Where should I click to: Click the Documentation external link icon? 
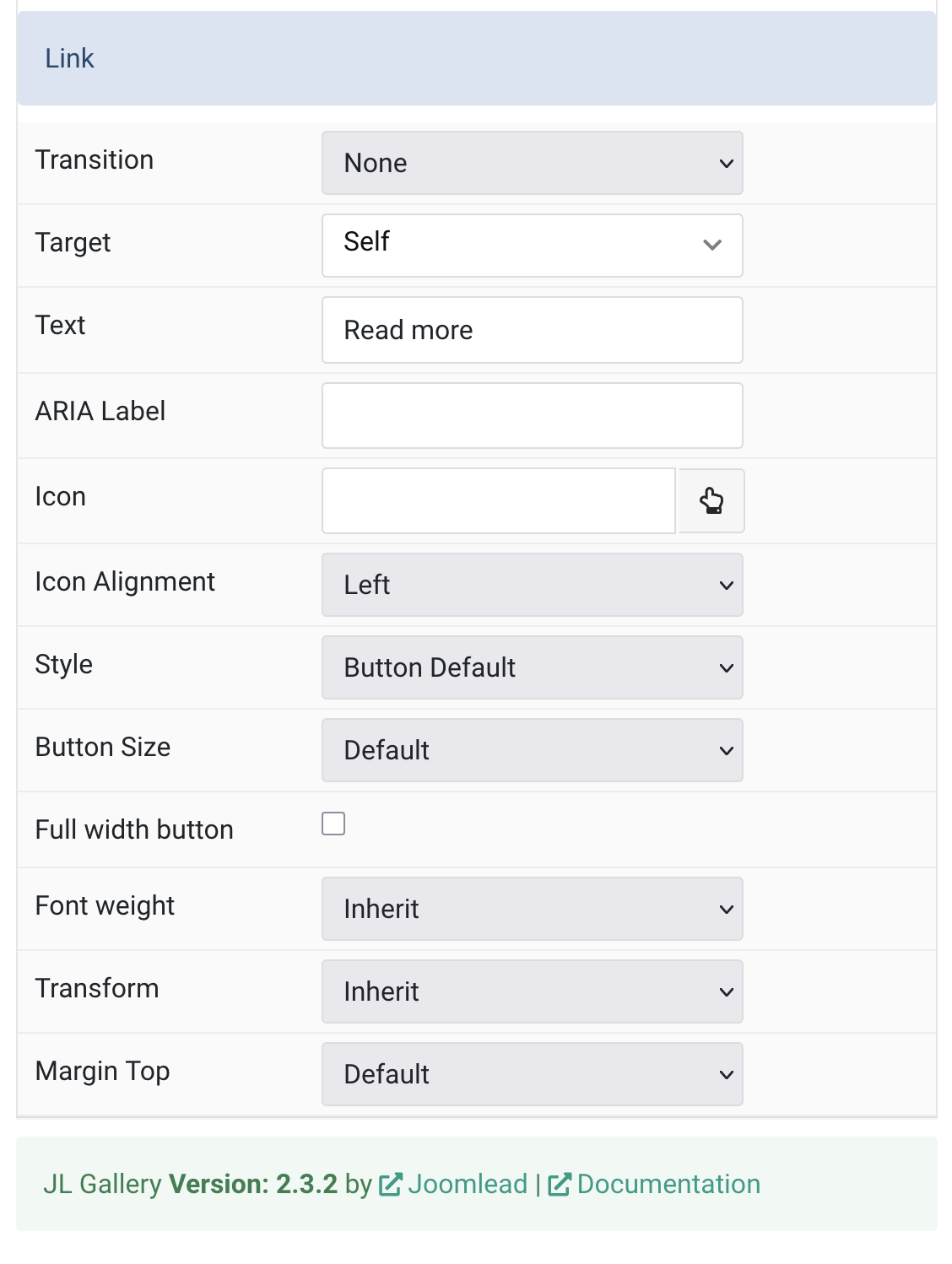pyautogui.click(x=560, y=1185)
